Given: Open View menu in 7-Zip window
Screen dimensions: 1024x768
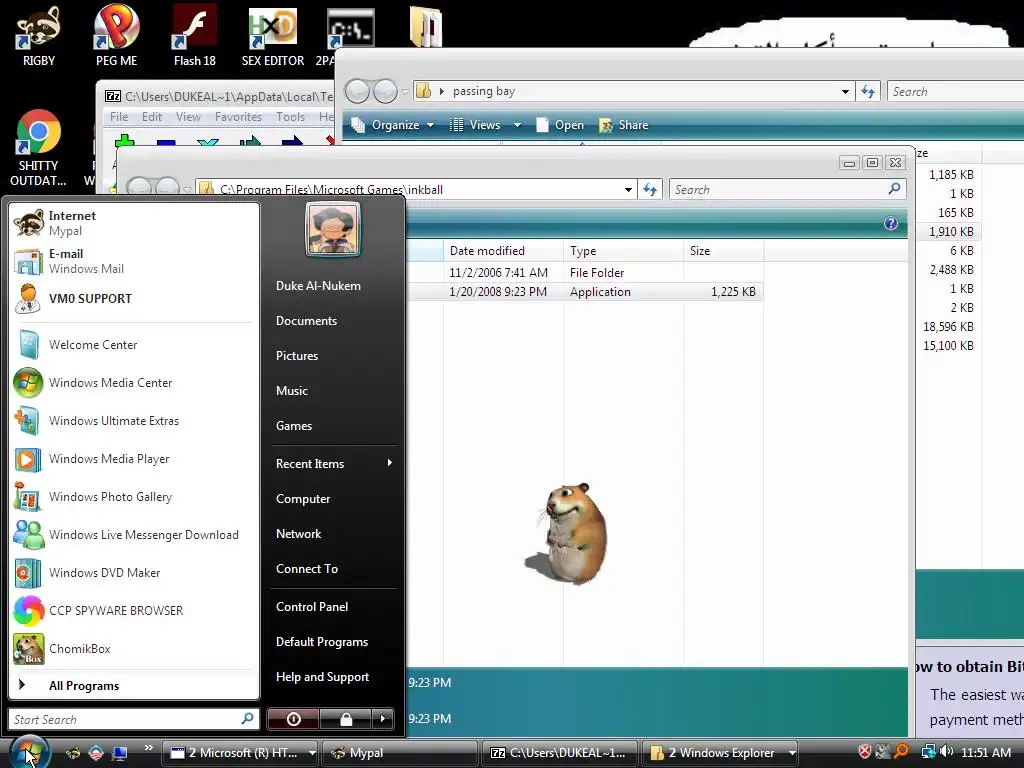Looking at the screenshot, I should [x=188, y=117].
